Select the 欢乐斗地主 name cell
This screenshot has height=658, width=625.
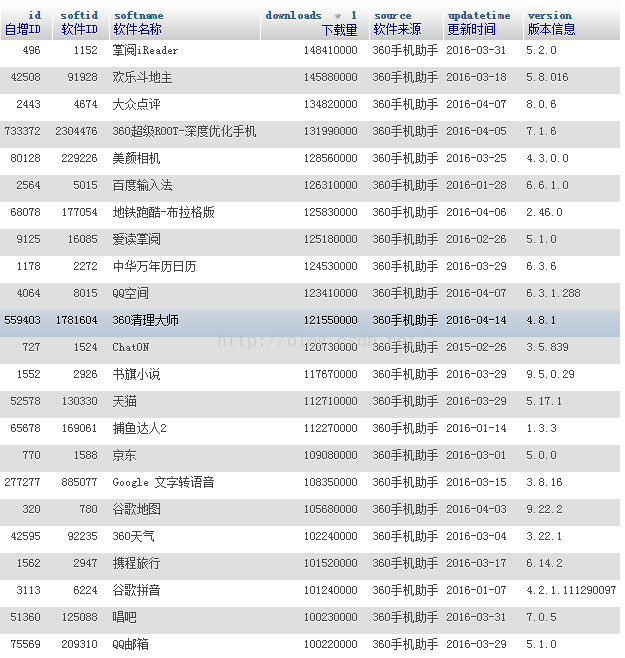tap(142, 77)
